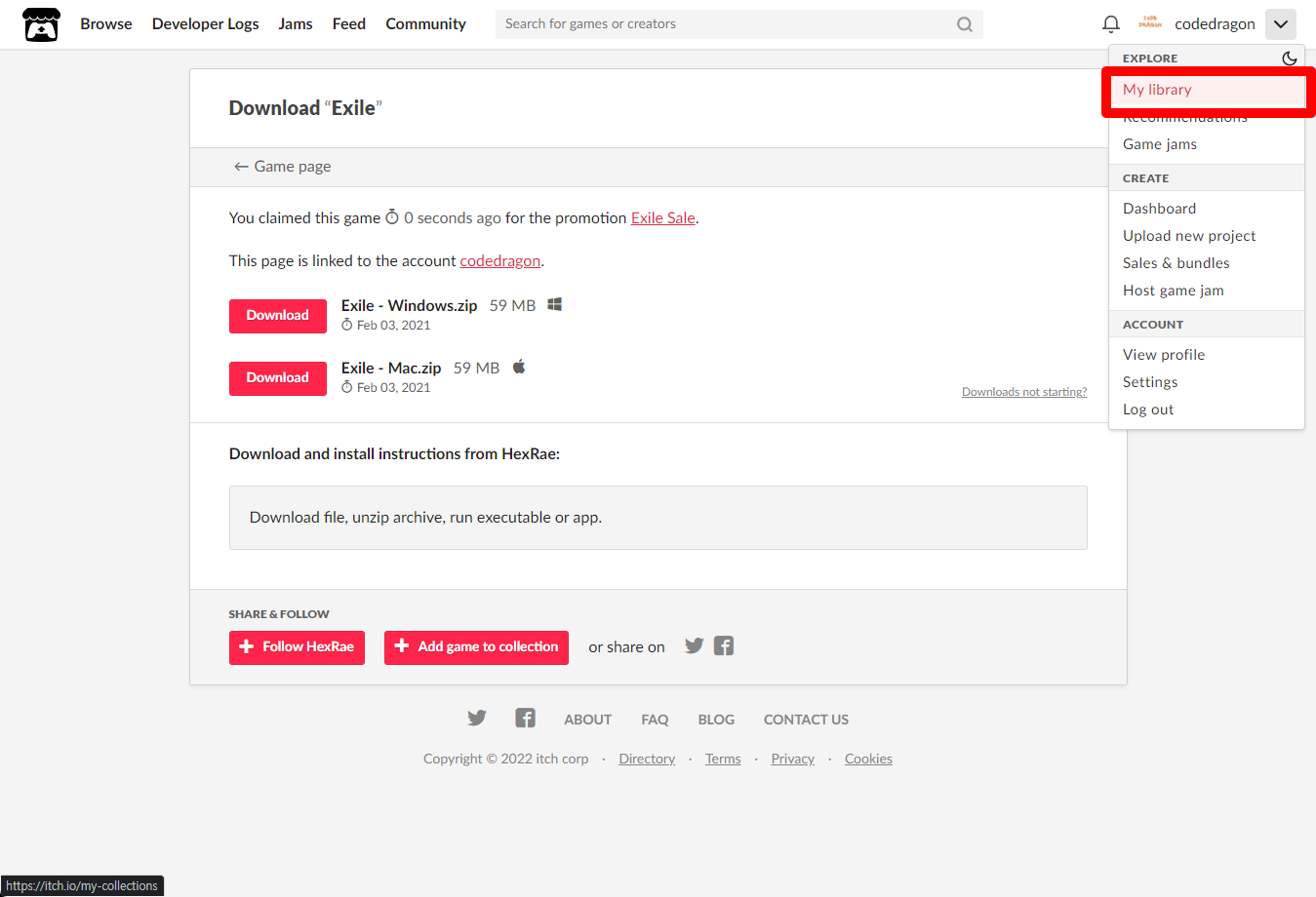Click the 'Exile - Mac.zip' filename
The width and height of the screenshot is (1316, 897).
[391, 369]
